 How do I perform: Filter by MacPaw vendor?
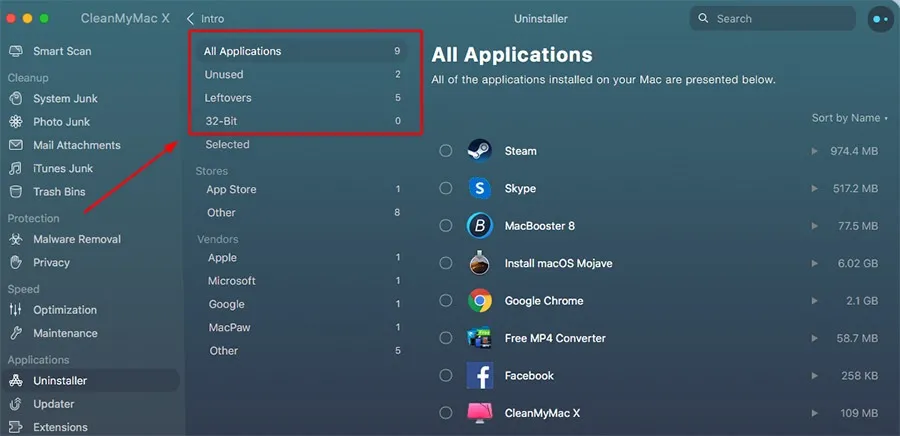point(301,328)
